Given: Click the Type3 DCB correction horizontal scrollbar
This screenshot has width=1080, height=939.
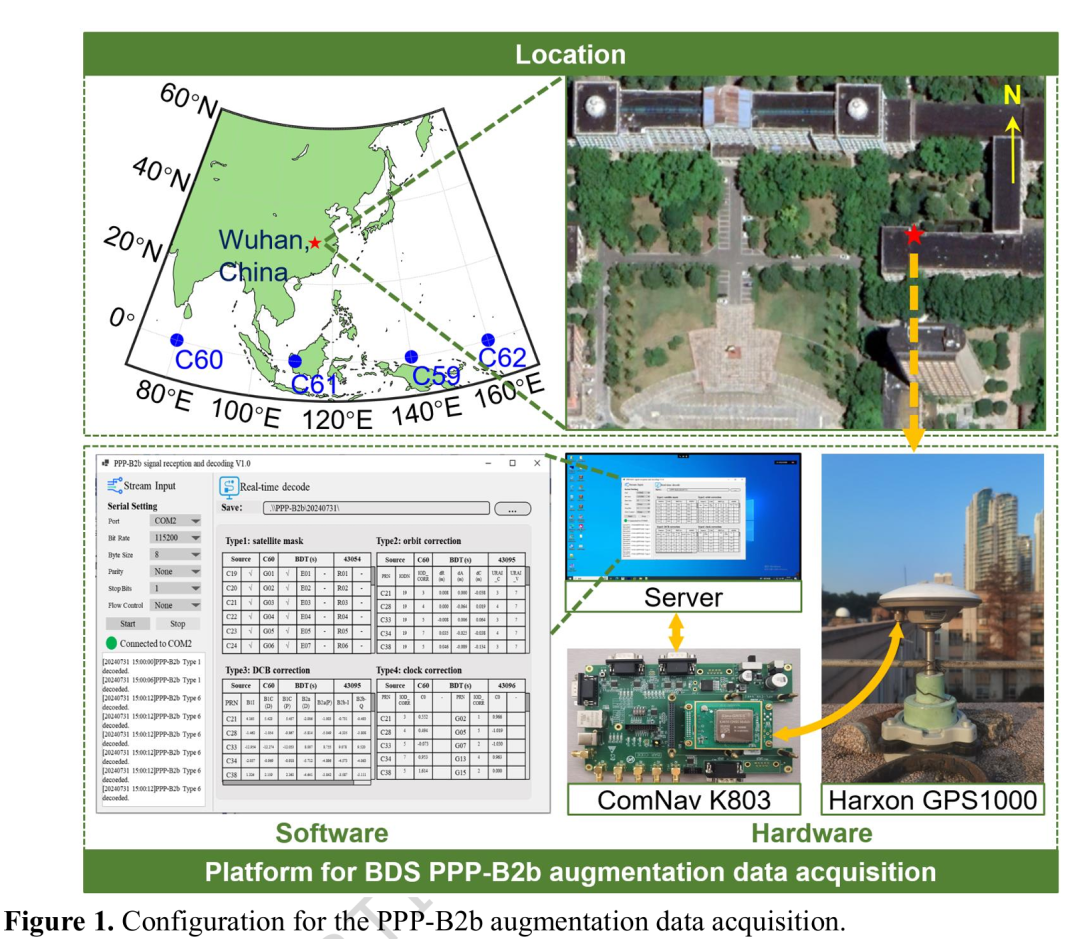Looking at the screenshot, I should (298, 781).
